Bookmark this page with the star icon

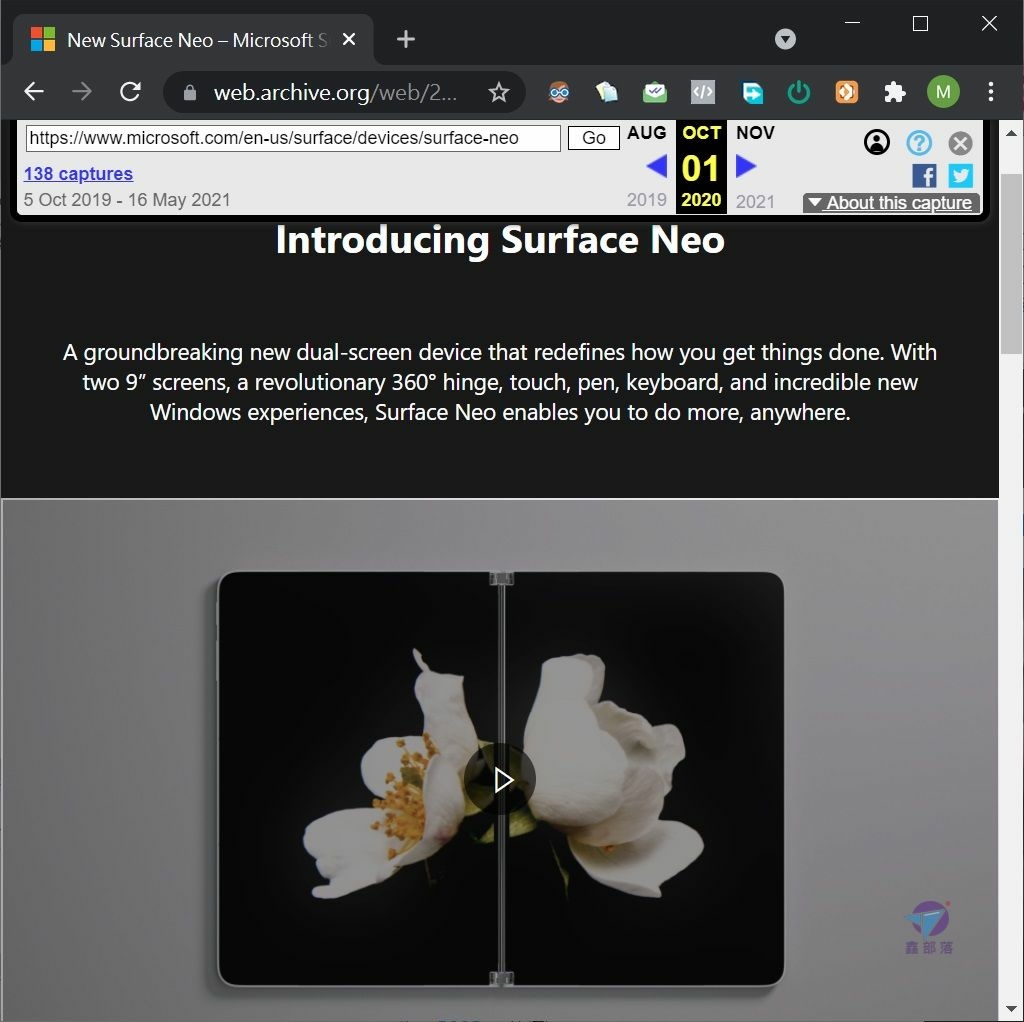(x=499, y=93)
